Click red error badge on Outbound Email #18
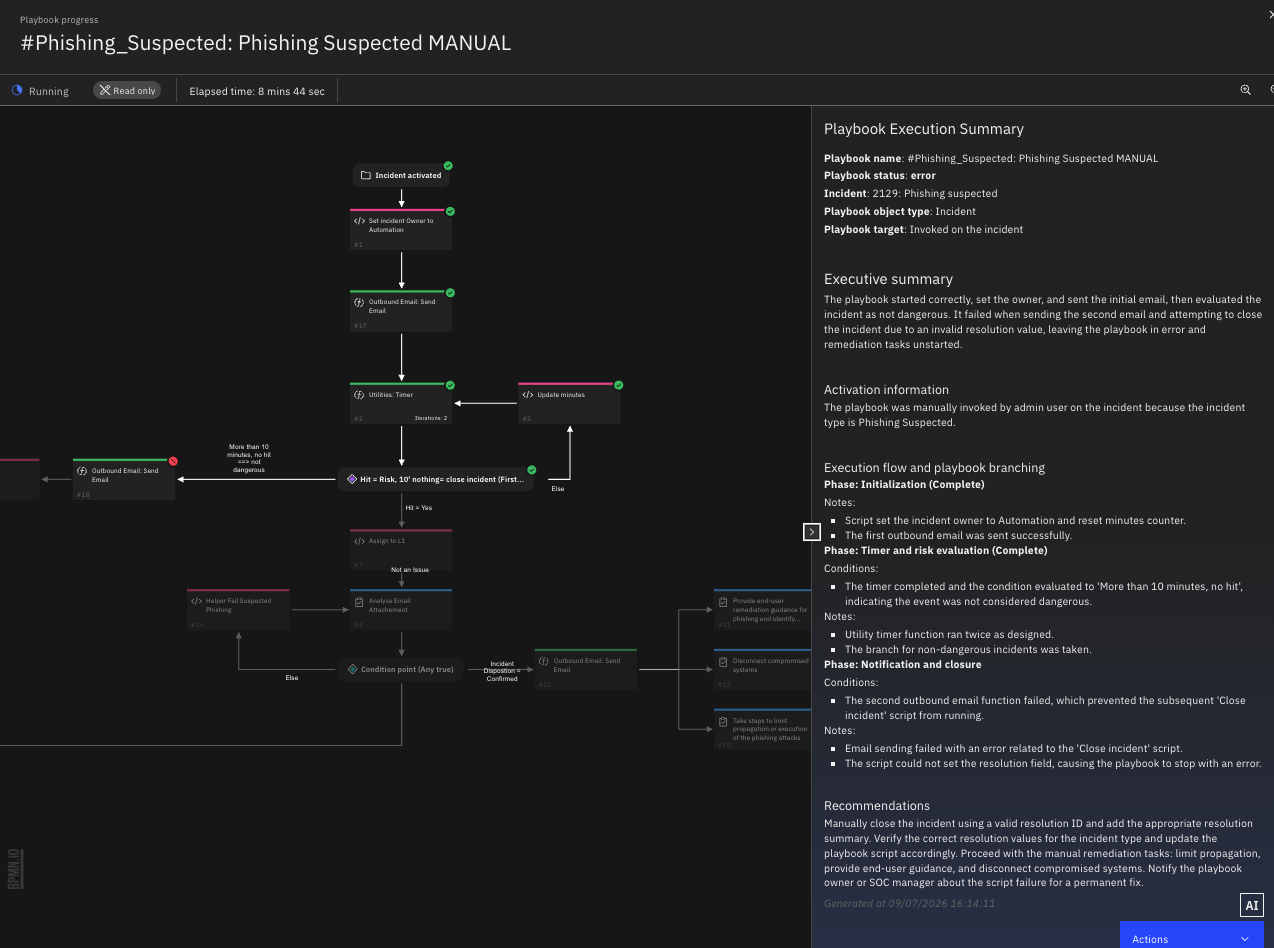This screenshot has width=1274, height=948. click(x=173, y=461)
